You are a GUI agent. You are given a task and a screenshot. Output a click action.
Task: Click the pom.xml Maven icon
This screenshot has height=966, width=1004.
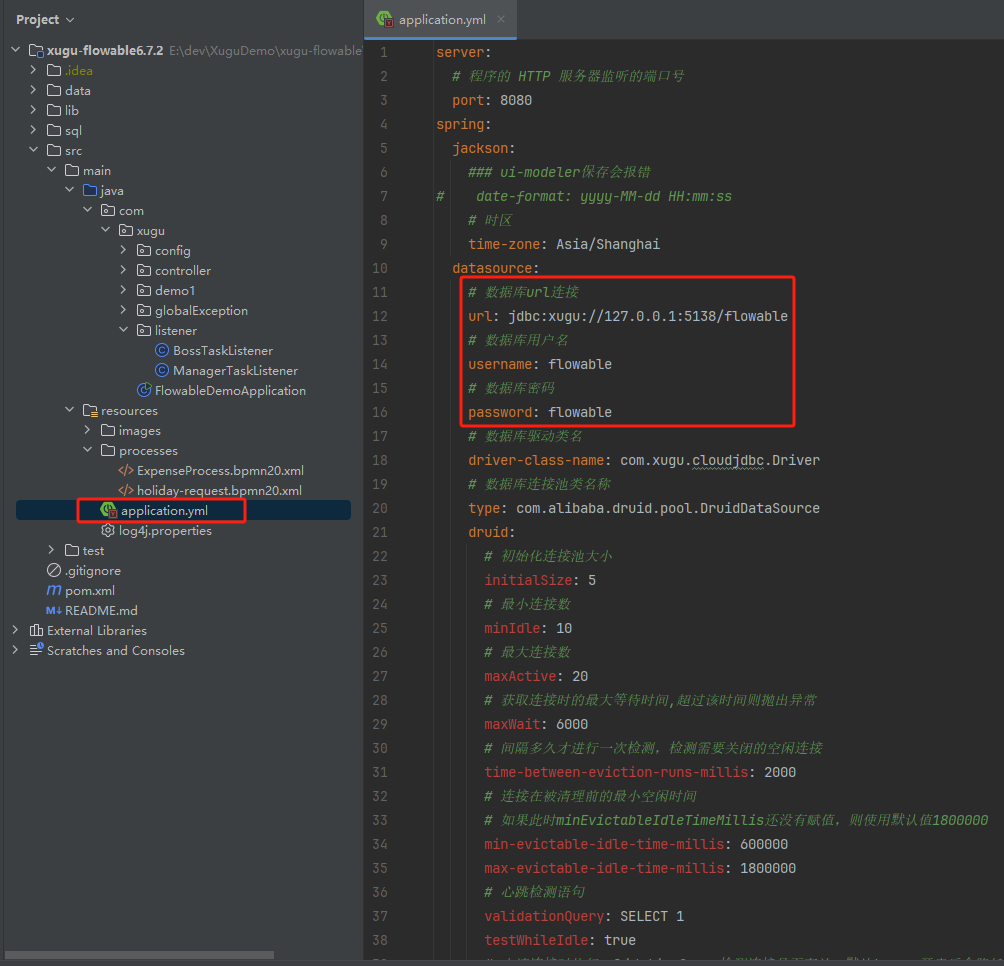click(x=54, y=591)
